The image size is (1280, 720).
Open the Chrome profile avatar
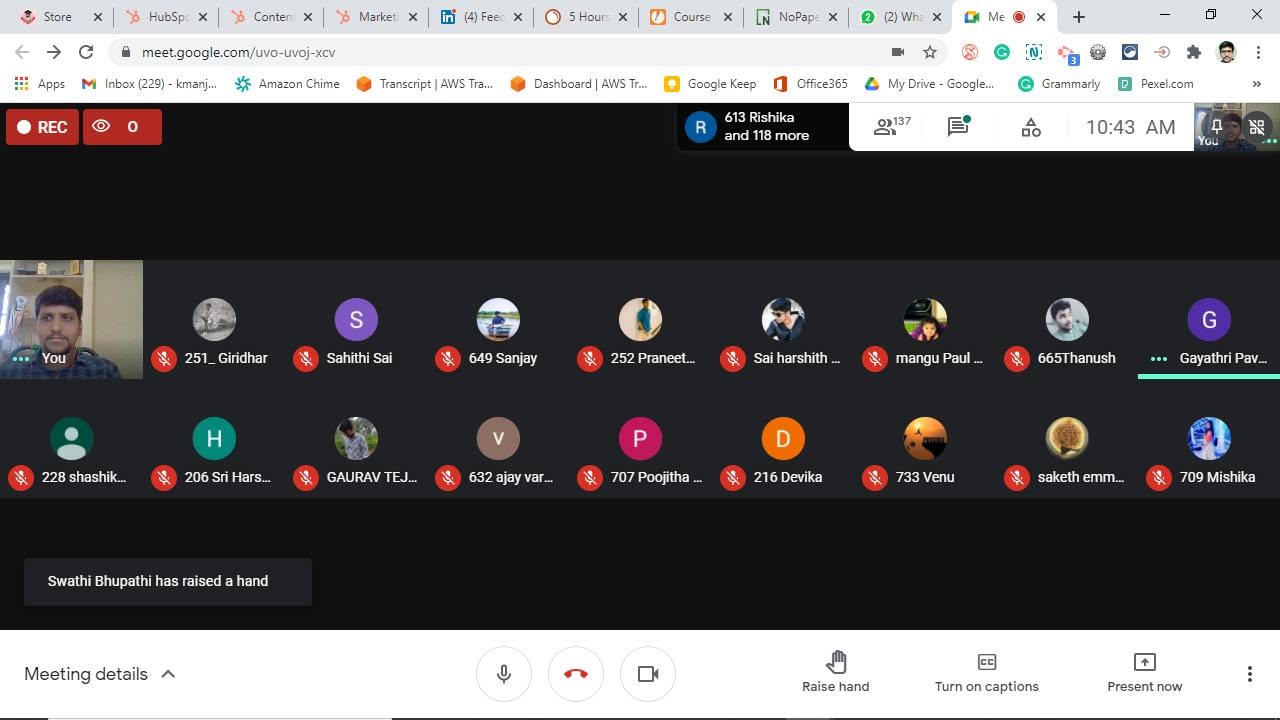(1227, 52)
